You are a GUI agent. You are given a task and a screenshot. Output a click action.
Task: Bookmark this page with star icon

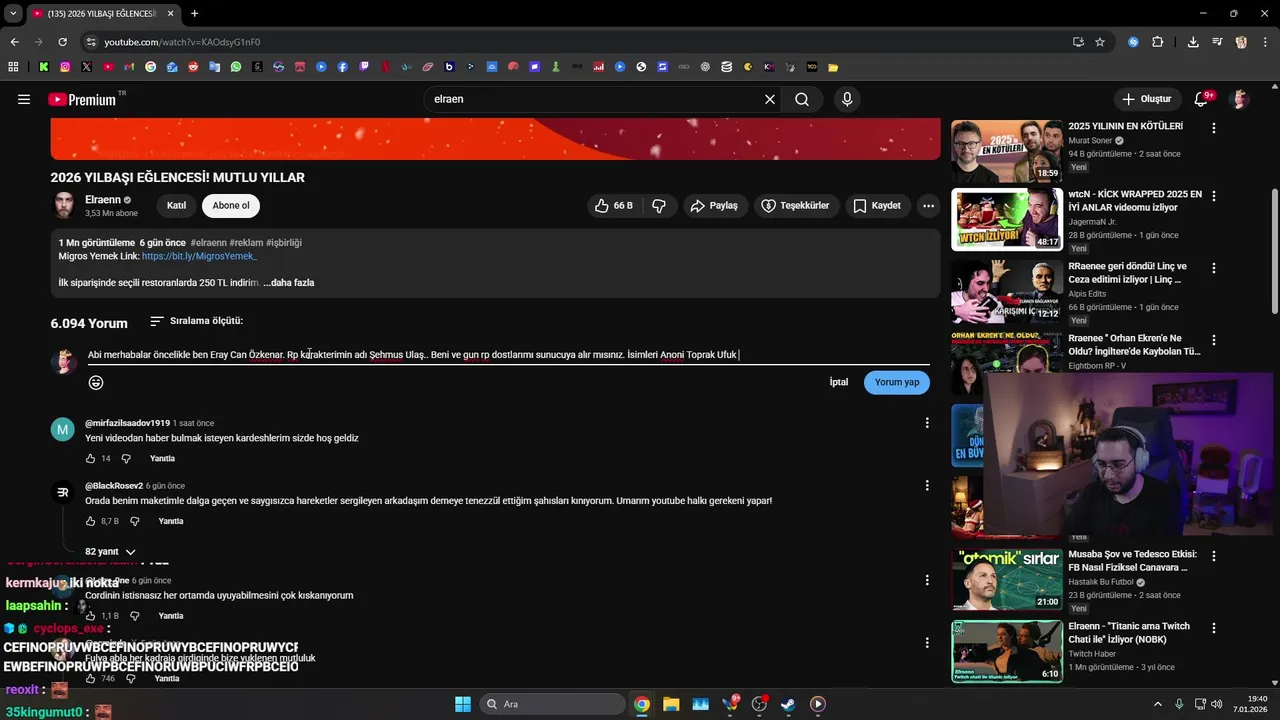[1100, 42]
